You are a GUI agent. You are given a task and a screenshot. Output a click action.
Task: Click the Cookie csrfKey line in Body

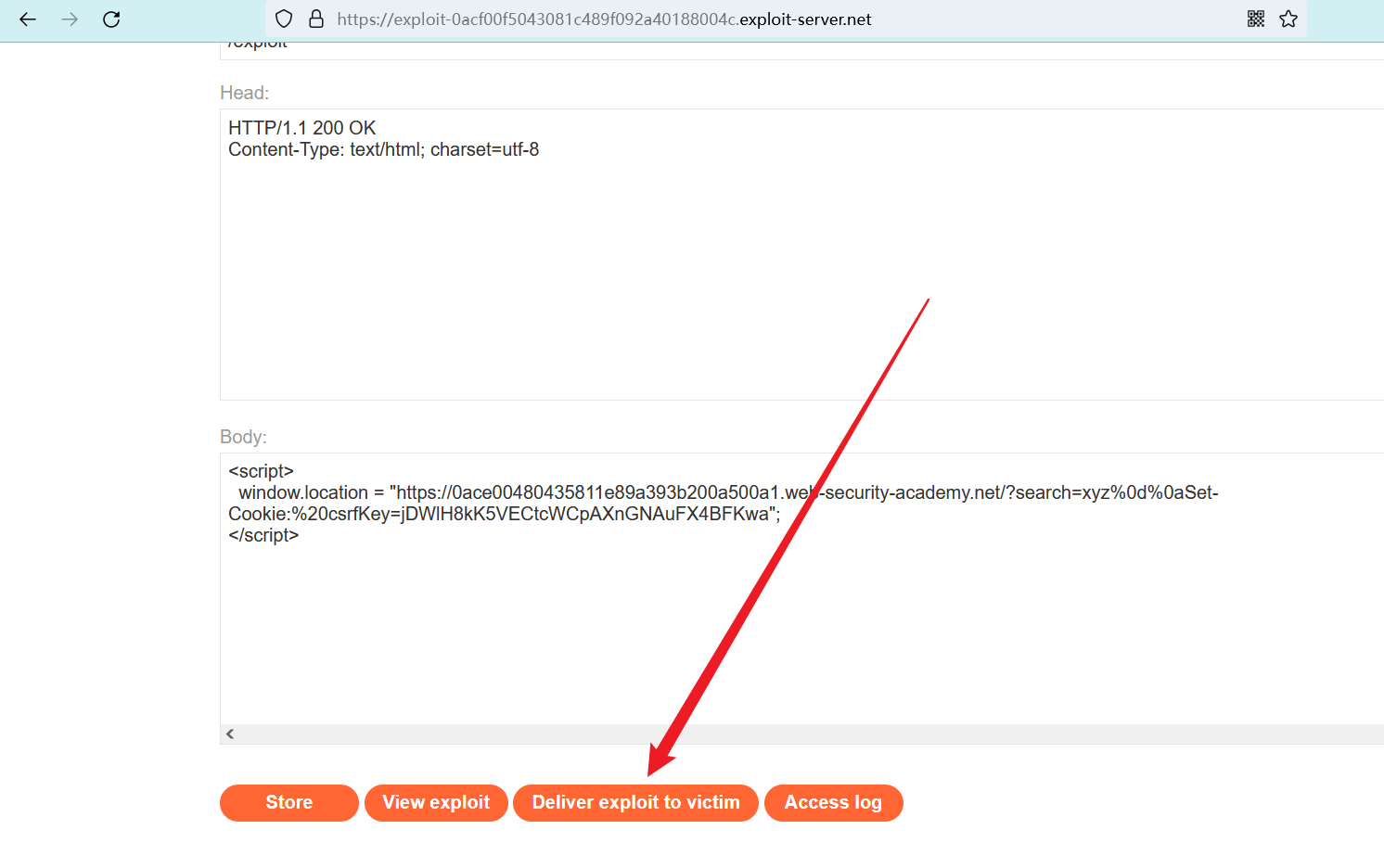click(x=505, y=514)
